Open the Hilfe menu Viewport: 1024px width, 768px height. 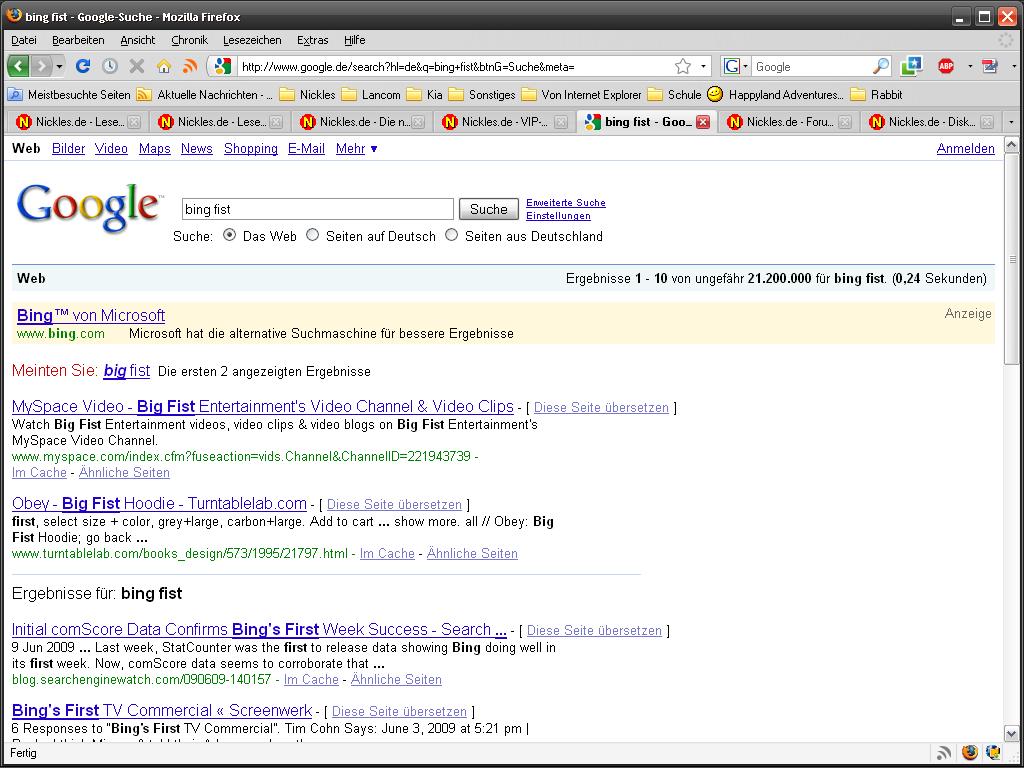point(355,40)
